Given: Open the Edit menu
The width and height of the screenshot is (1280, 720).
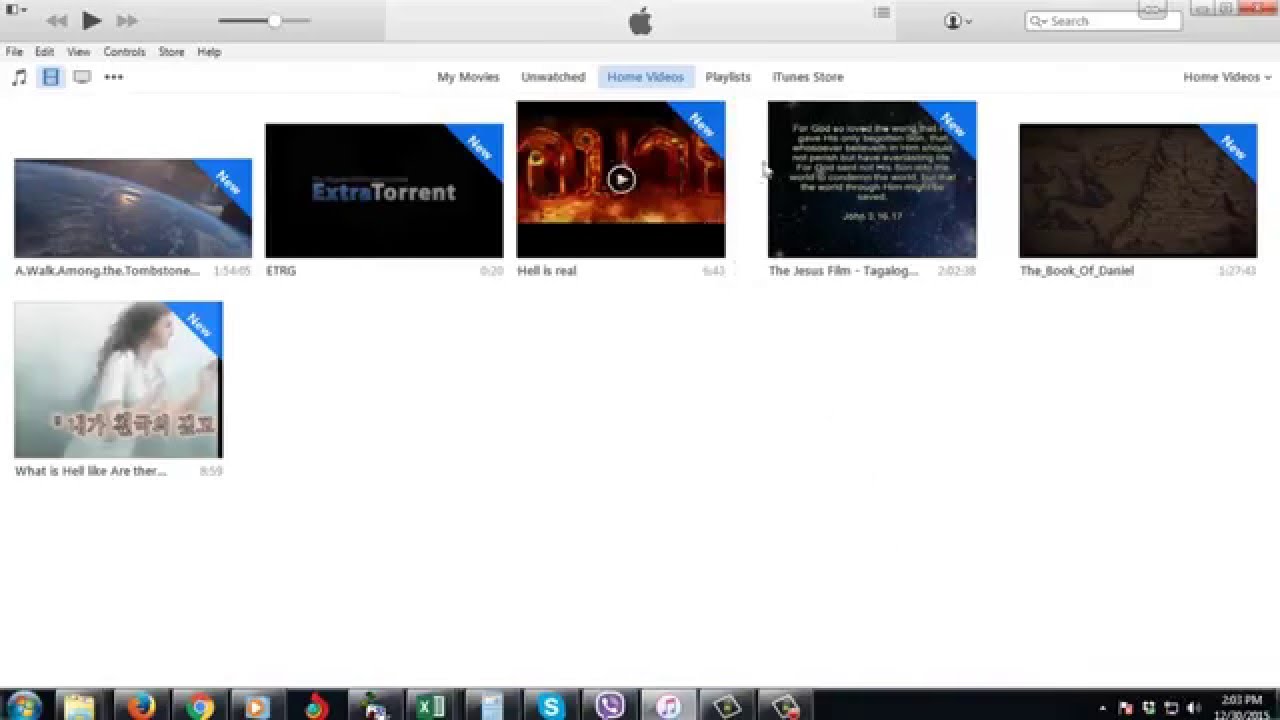Looking at the screenshot, I should click(45, 52).
